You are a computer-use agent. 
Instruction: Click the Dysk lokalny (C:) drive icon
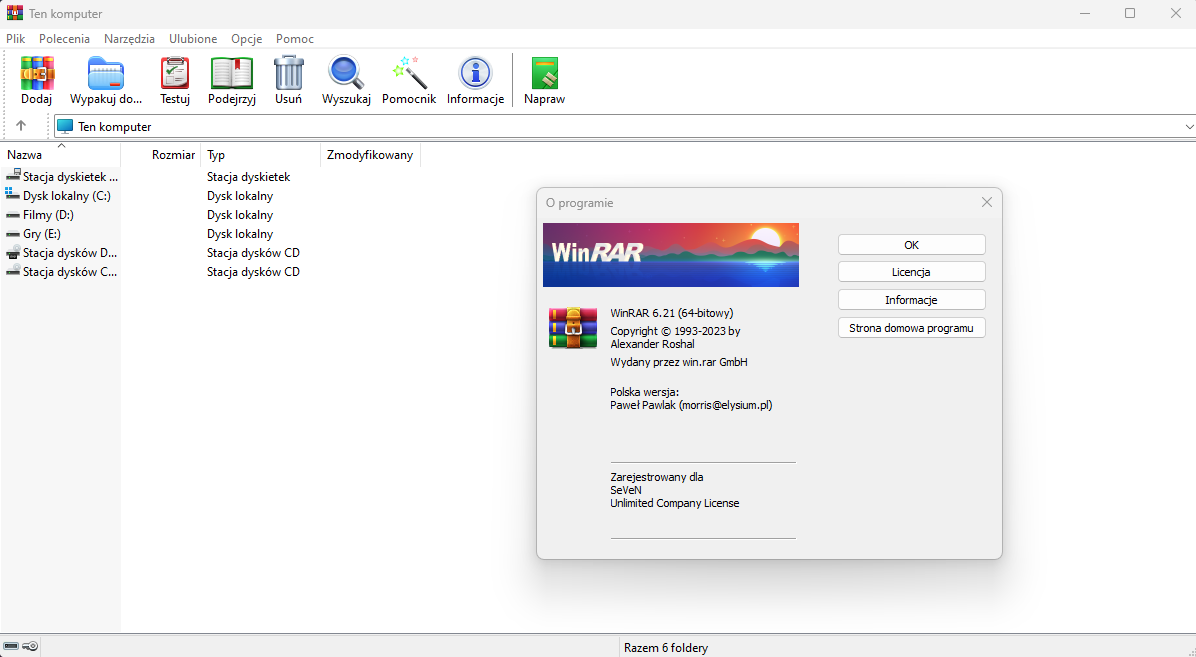[13, 195]
